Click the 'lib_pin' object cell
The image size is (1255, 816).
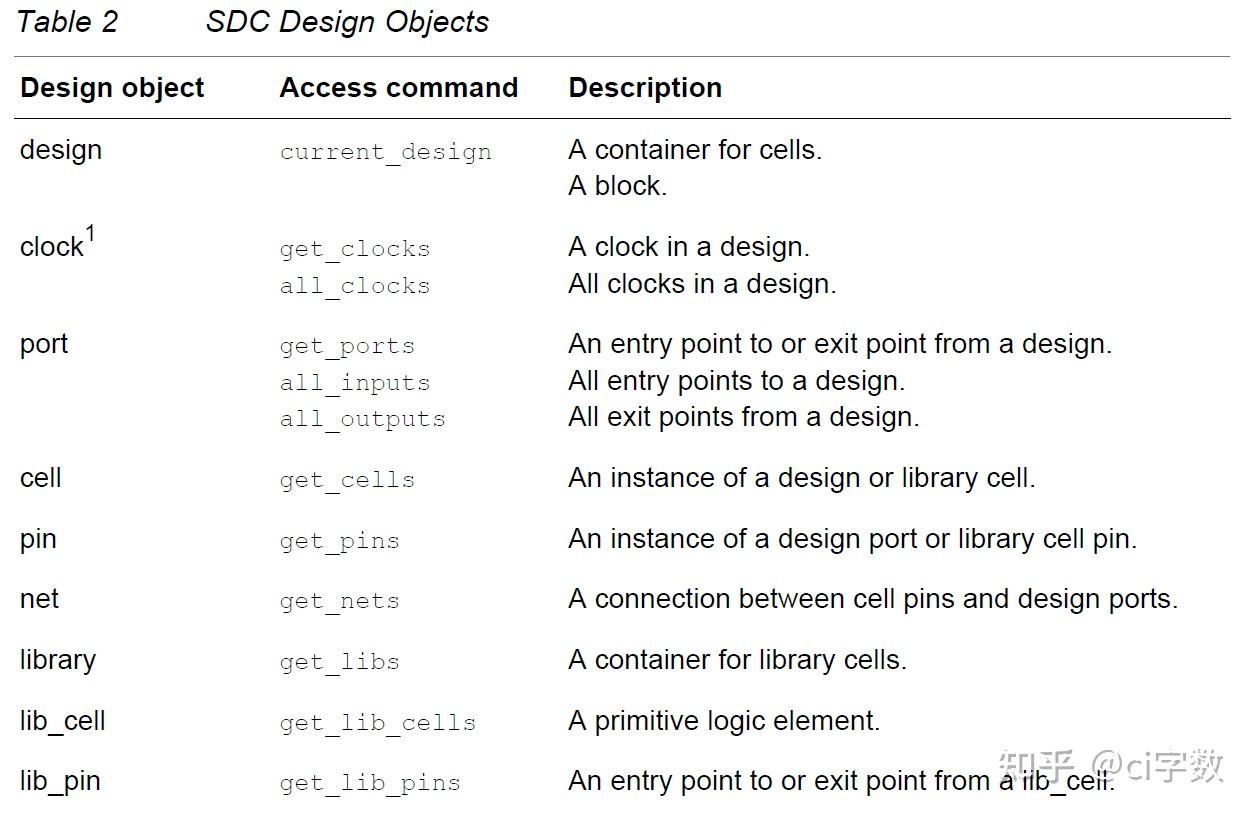pyautogui.click(x=60, y=782)
